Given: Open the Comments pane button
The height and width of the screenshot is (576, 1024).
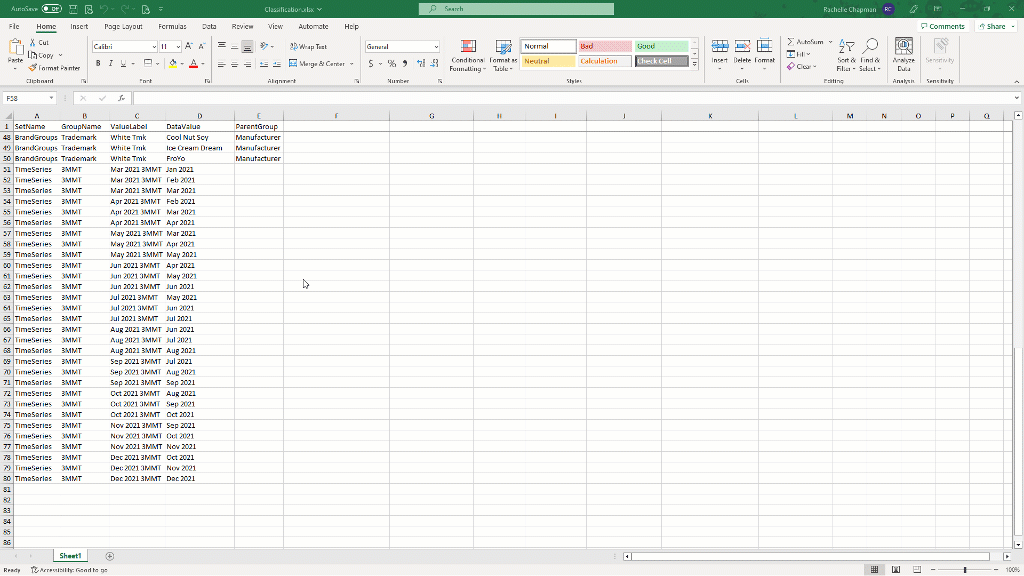Looking at the screenshot, I should [x=942, y=27].
